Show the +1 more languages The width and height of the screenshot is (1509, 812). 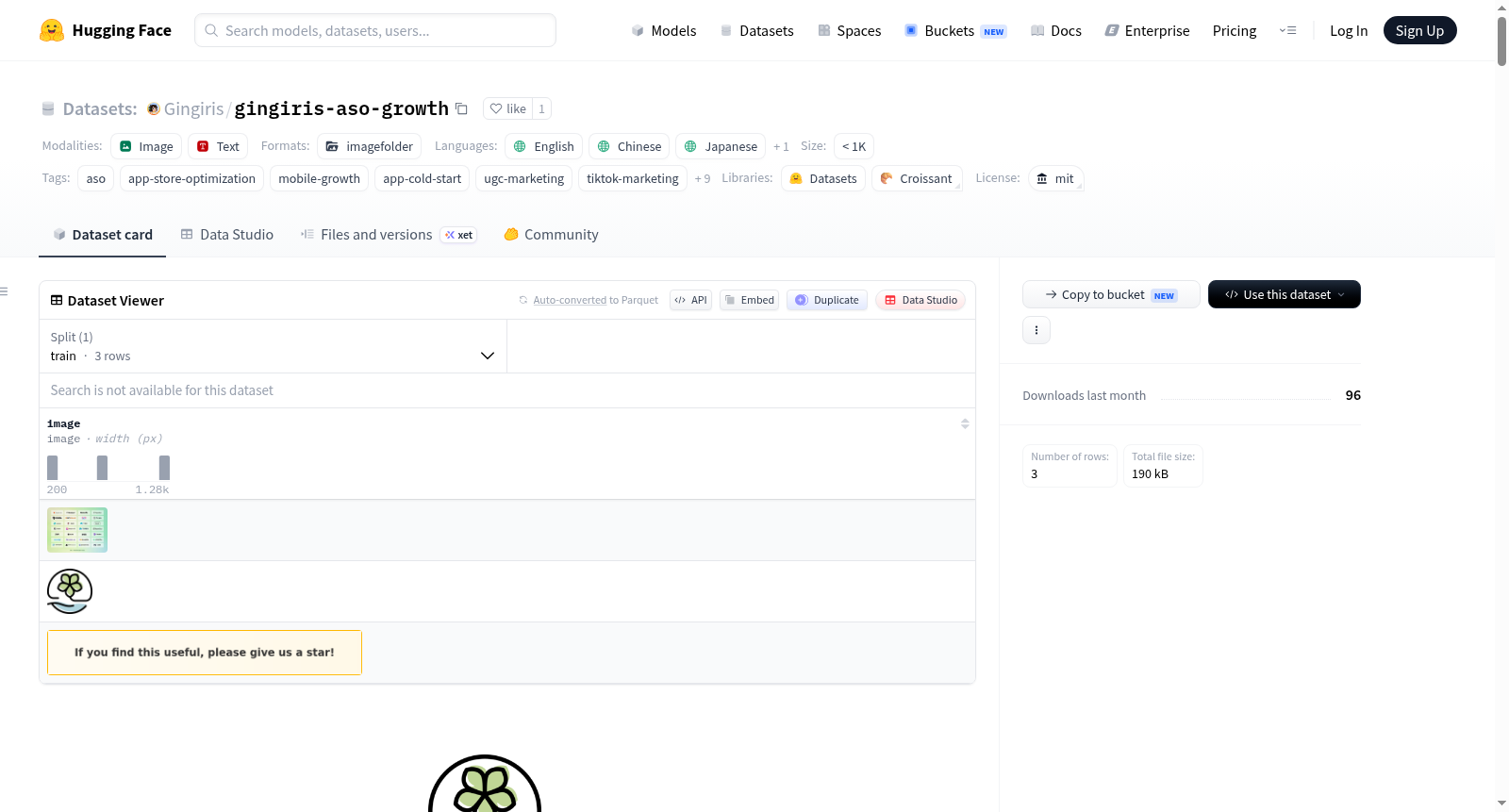pyautogui.click(x=781, y=146)
